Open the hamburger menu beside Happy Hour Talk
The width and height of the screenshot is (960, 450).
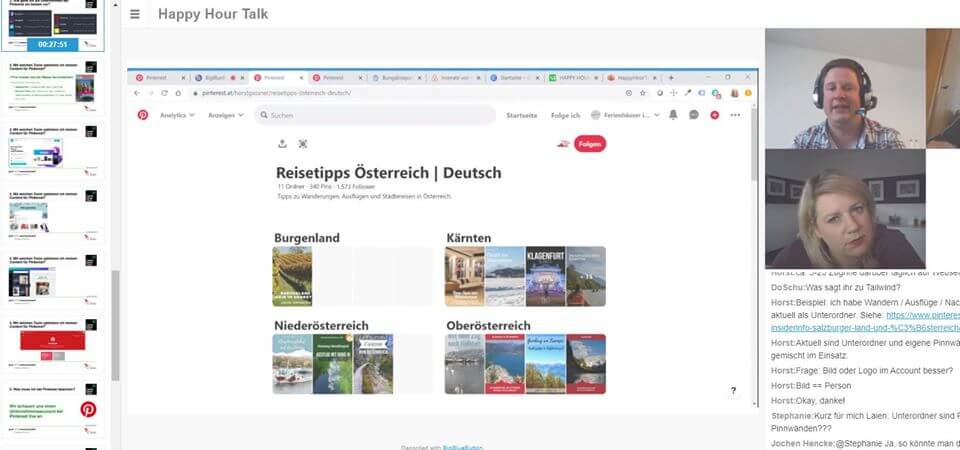click(135, 14)
